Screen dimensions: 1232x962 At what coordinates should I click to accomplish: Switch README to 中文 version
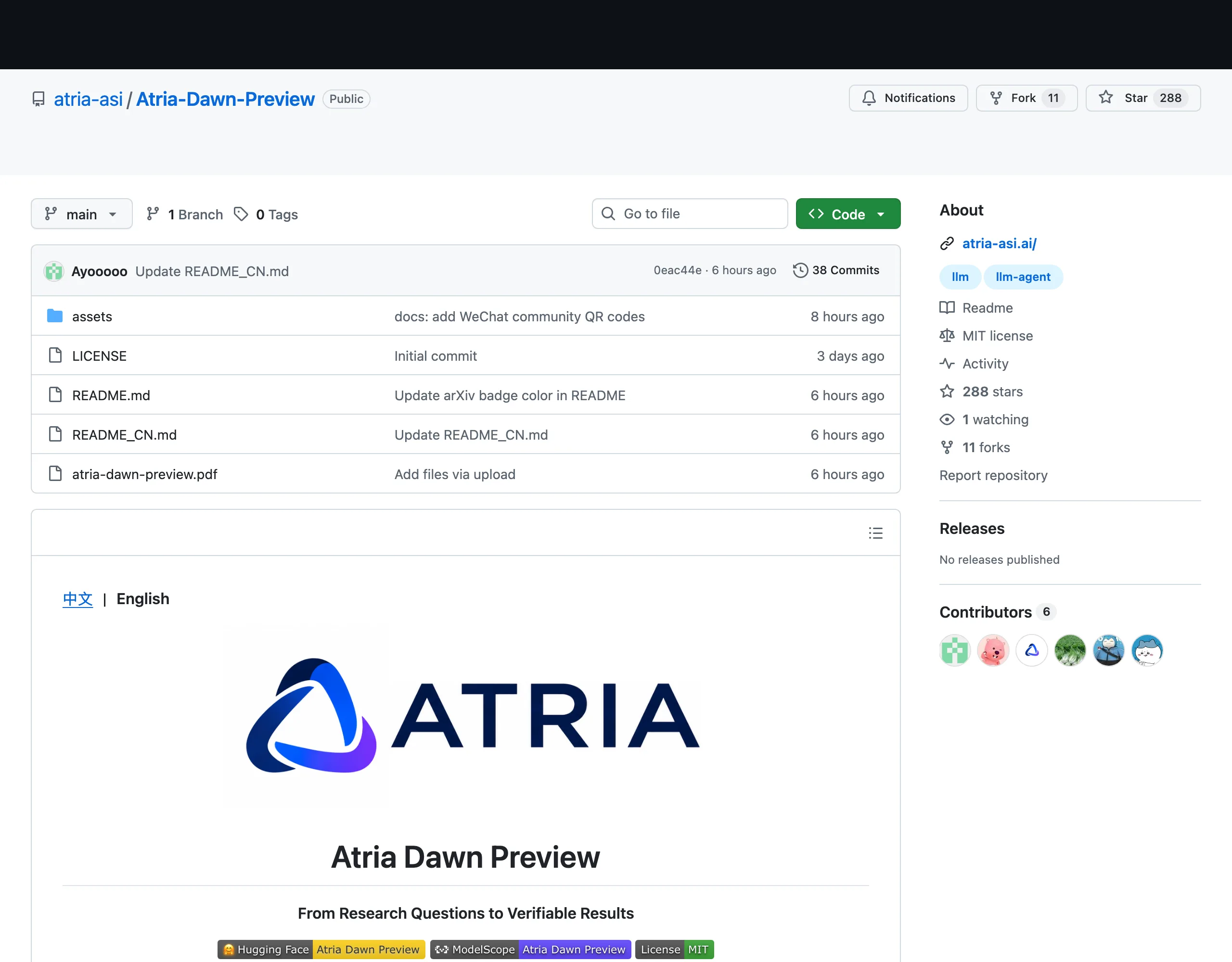click(x=78, y=599)
